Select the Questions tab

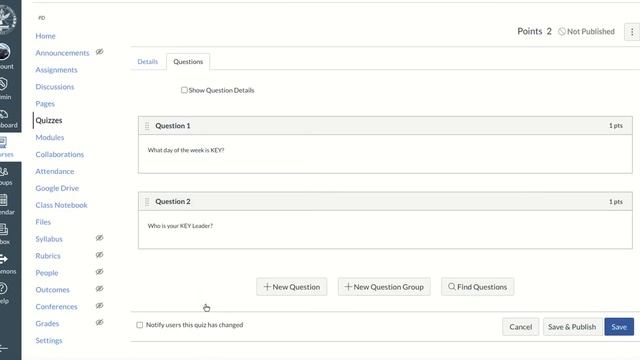[x=188, y=62]
